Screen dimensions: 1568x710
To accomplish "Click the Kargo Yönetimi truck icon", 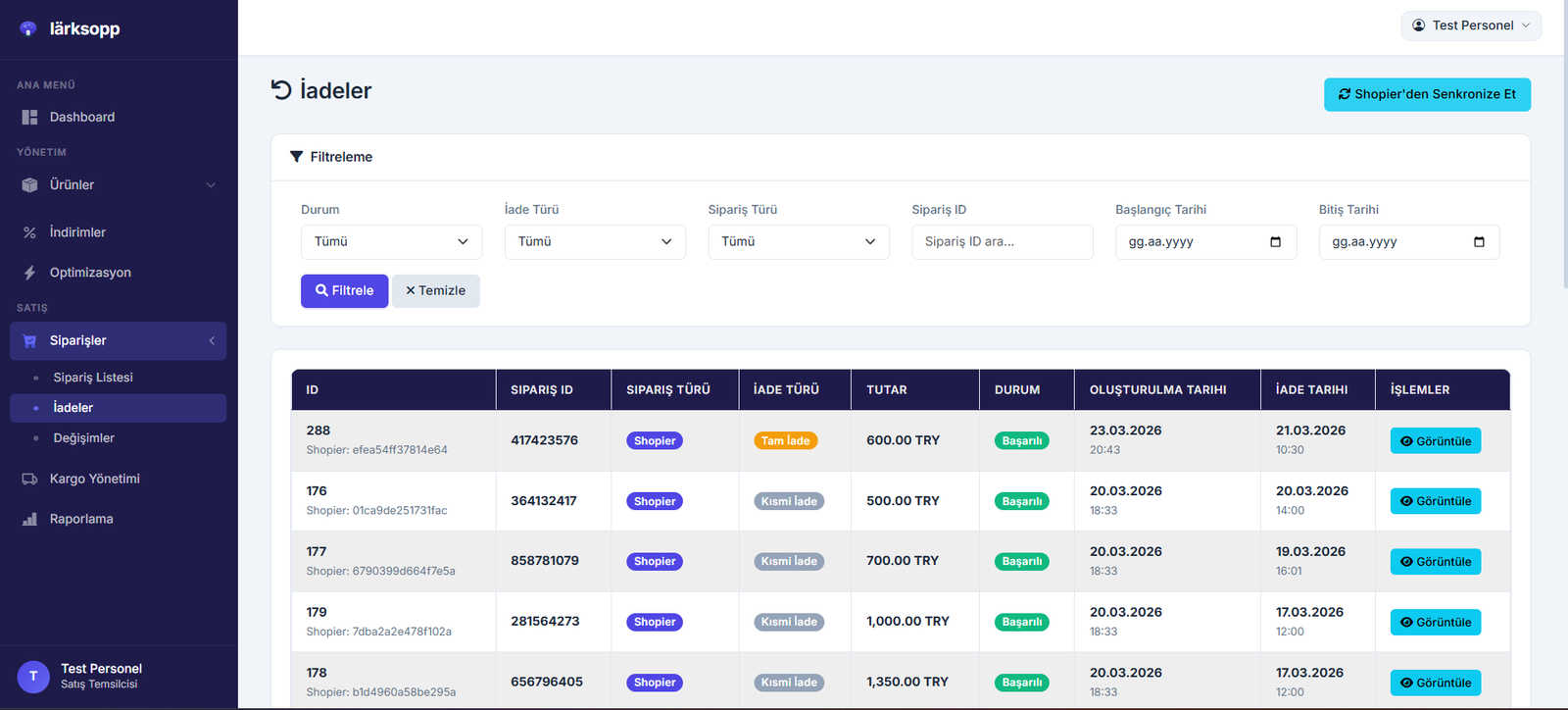I will [x=29, y=479].
